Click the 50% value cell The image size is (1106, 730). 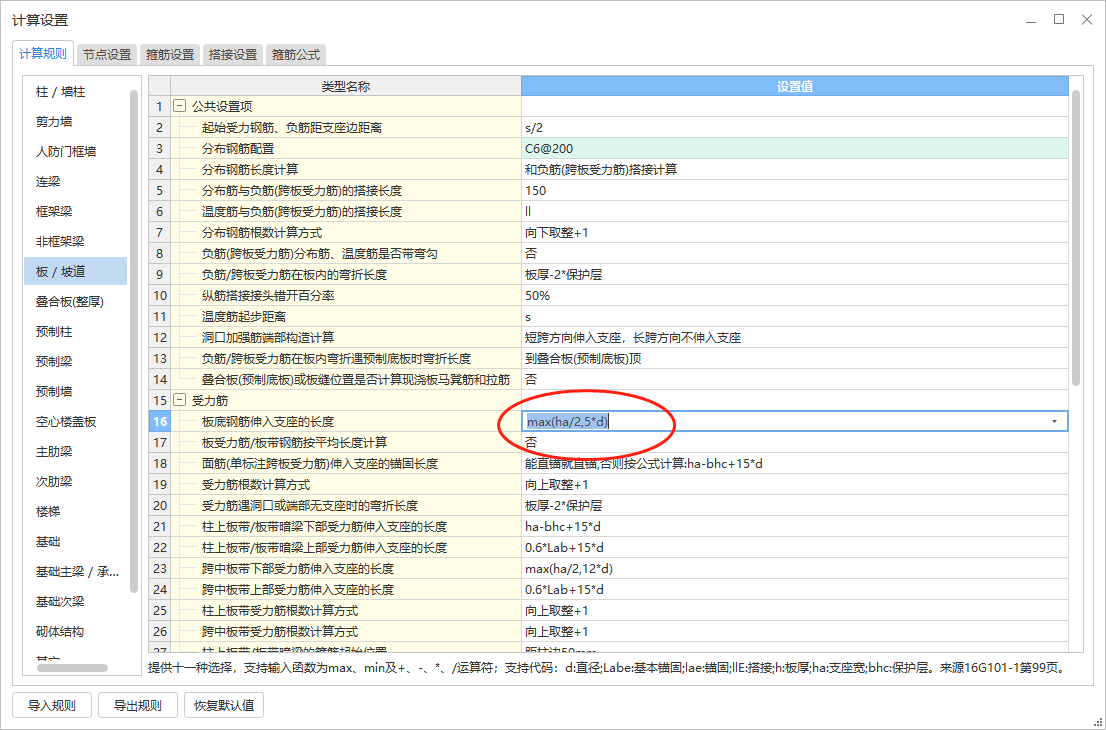pos(795,296)
